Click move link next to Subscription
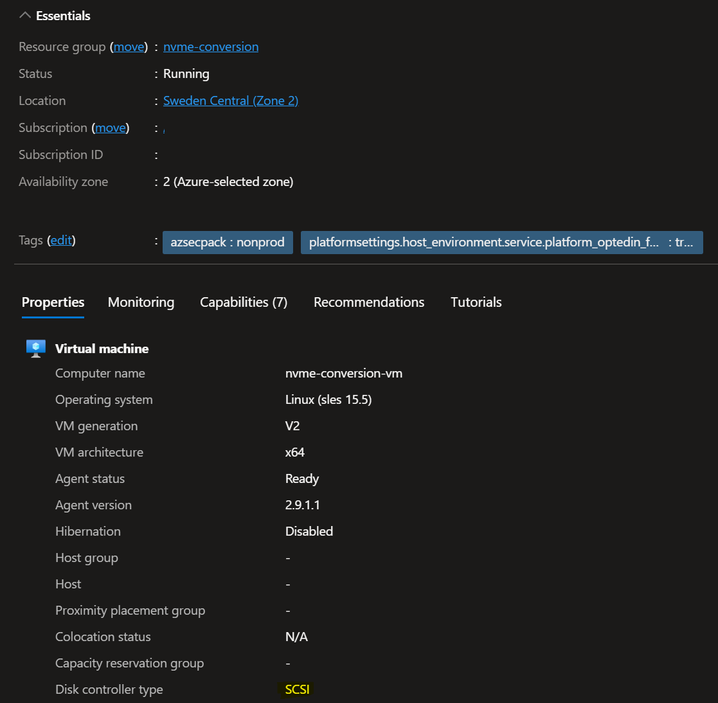The width and height of the screenshot is (718, 703). [110, 128]
